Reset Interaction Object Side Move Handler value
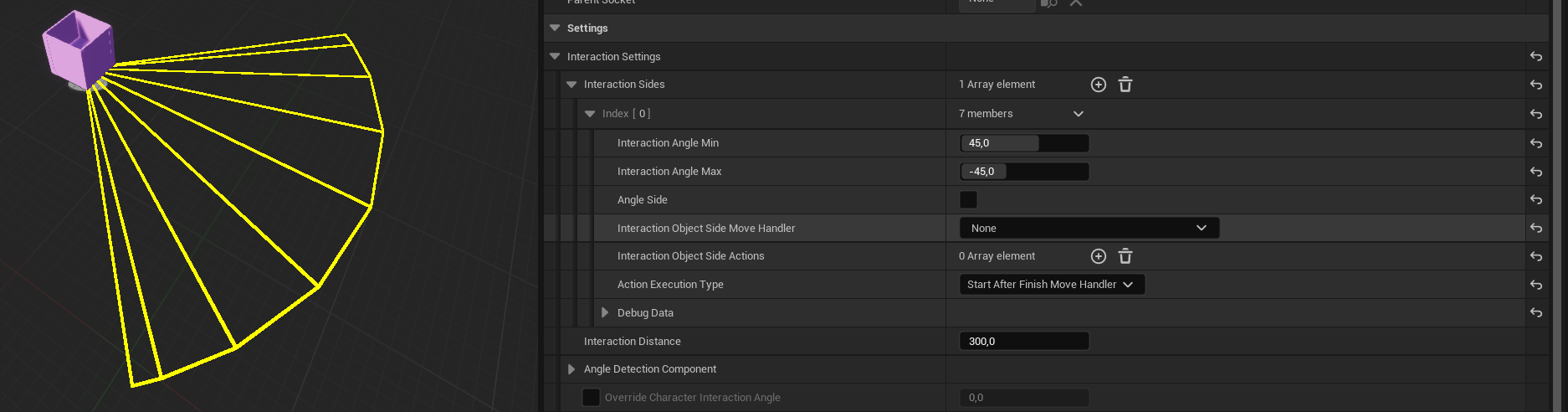Viewport: 1568px width, 412px height. 1536,228
